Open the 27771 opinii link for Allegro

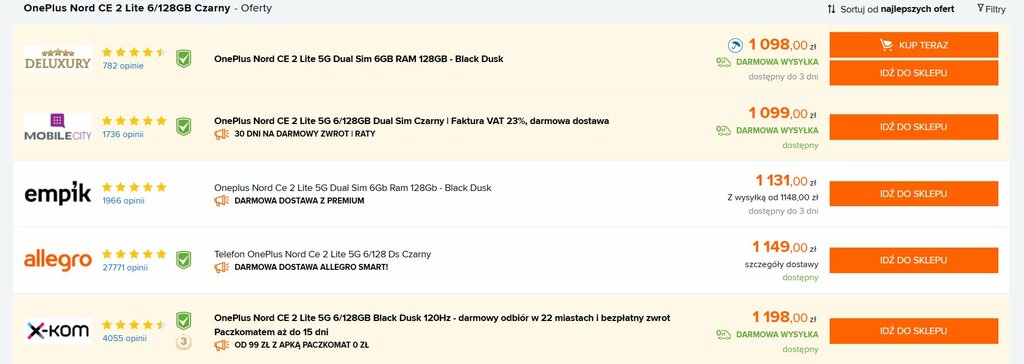[125, 267]
